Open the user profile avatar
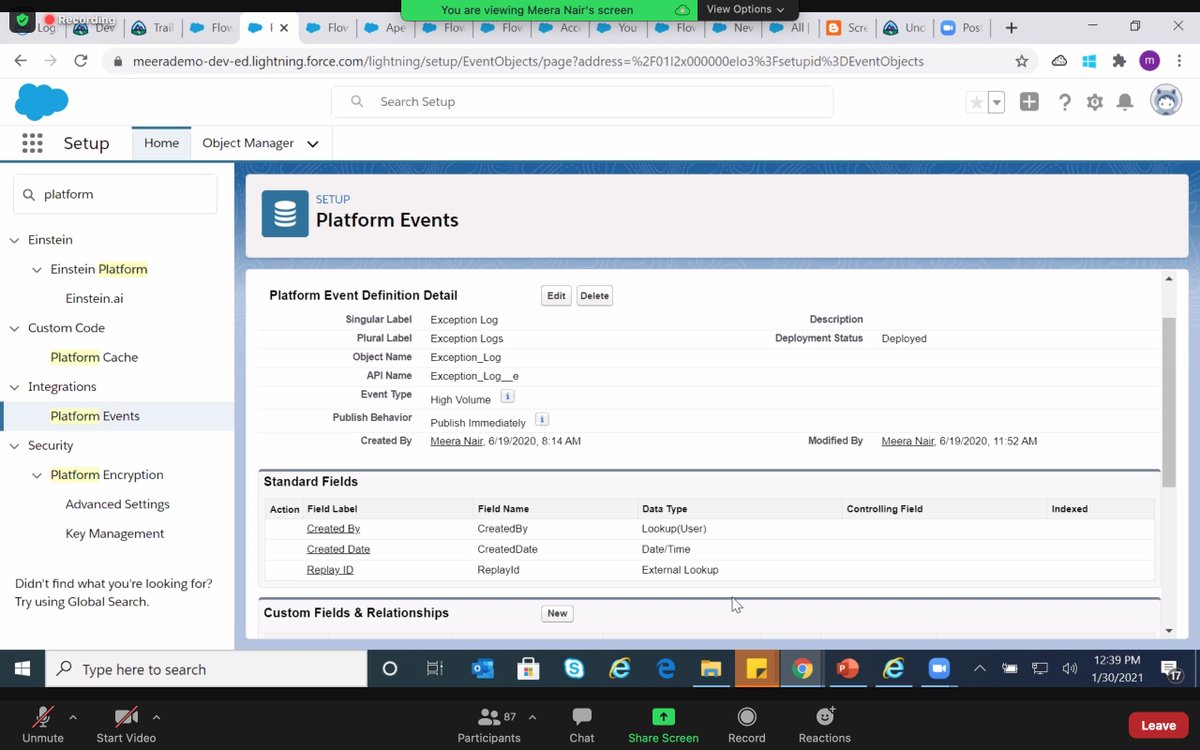Image resolution: width=1200 pixels, height=750 pixels. point(1166,101)
